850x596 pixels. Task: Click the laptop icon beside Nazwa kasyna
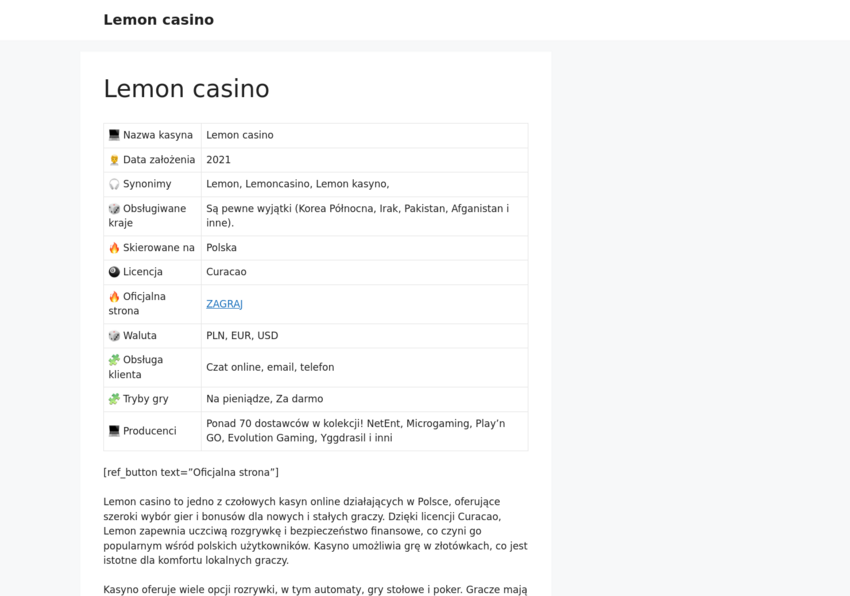tap(114, 135)
